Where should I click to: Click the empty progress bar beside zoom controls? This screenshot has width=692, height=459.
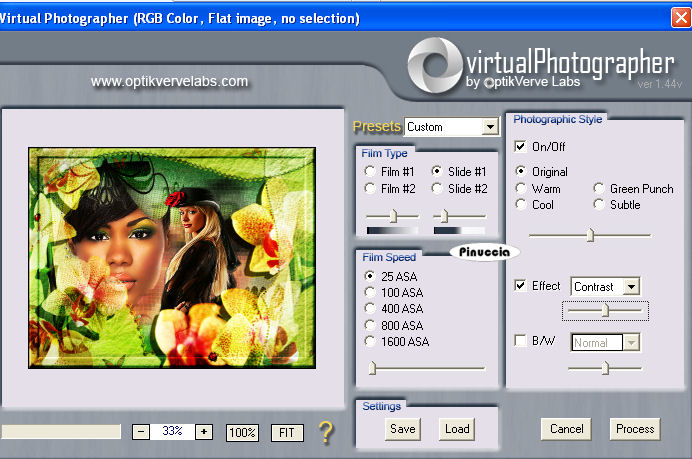tap(61, 432)
